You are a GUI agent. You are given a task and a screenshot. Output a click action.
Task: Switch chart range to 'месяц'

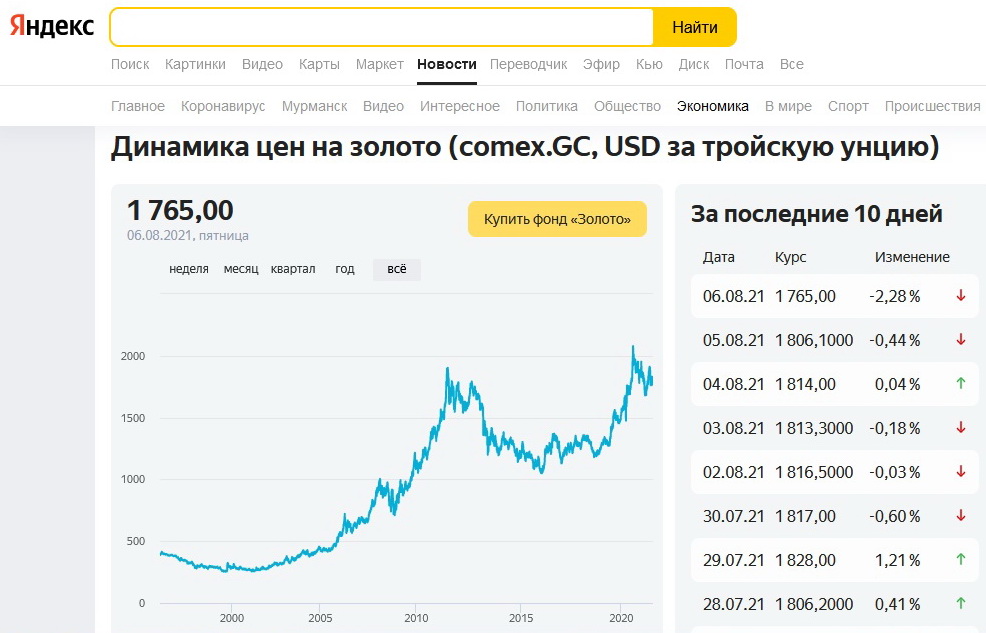[x=241, y=270]
